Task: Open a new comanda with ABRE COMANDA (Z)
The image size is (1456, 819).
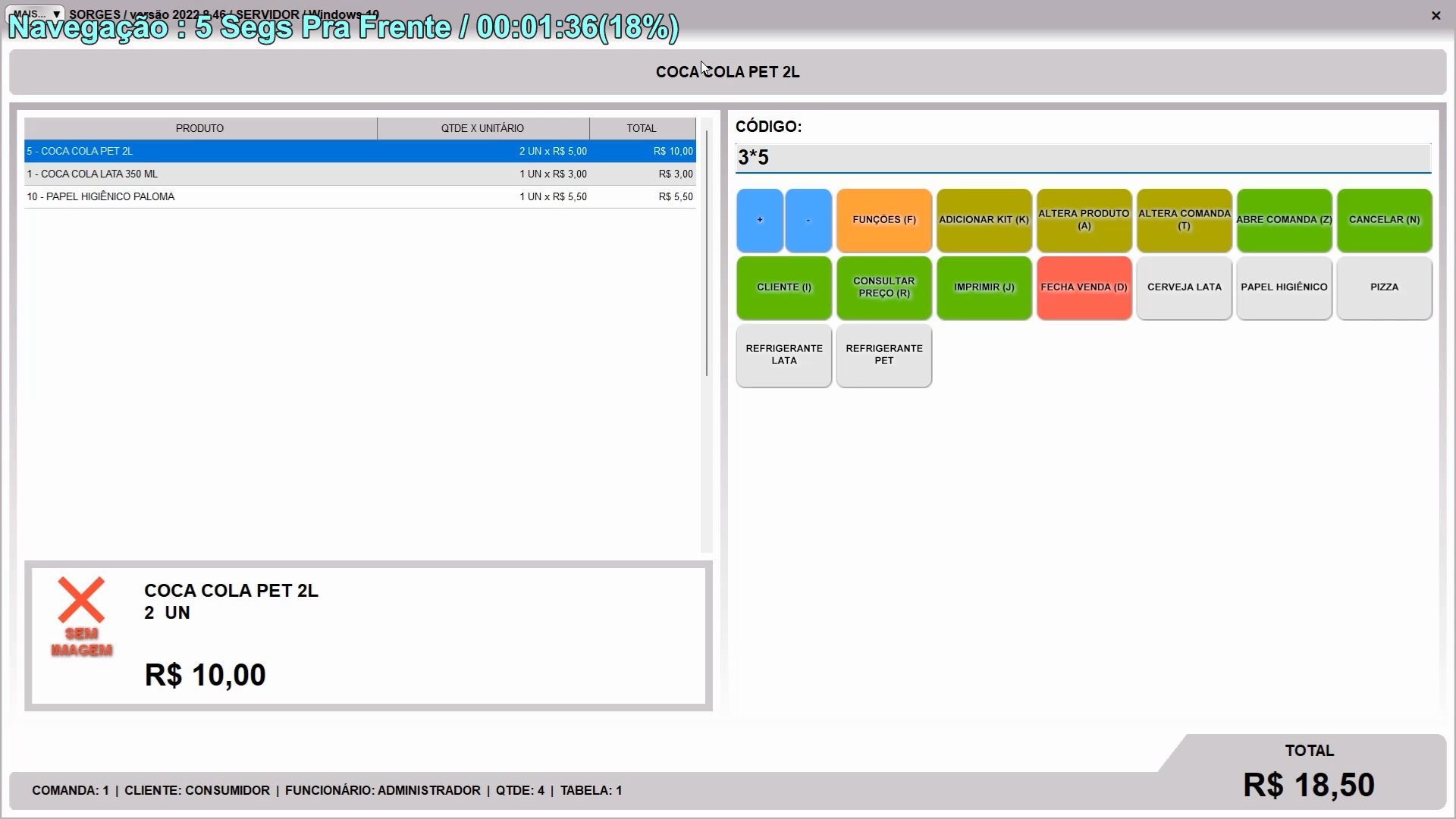Action: pos(1284,220)
